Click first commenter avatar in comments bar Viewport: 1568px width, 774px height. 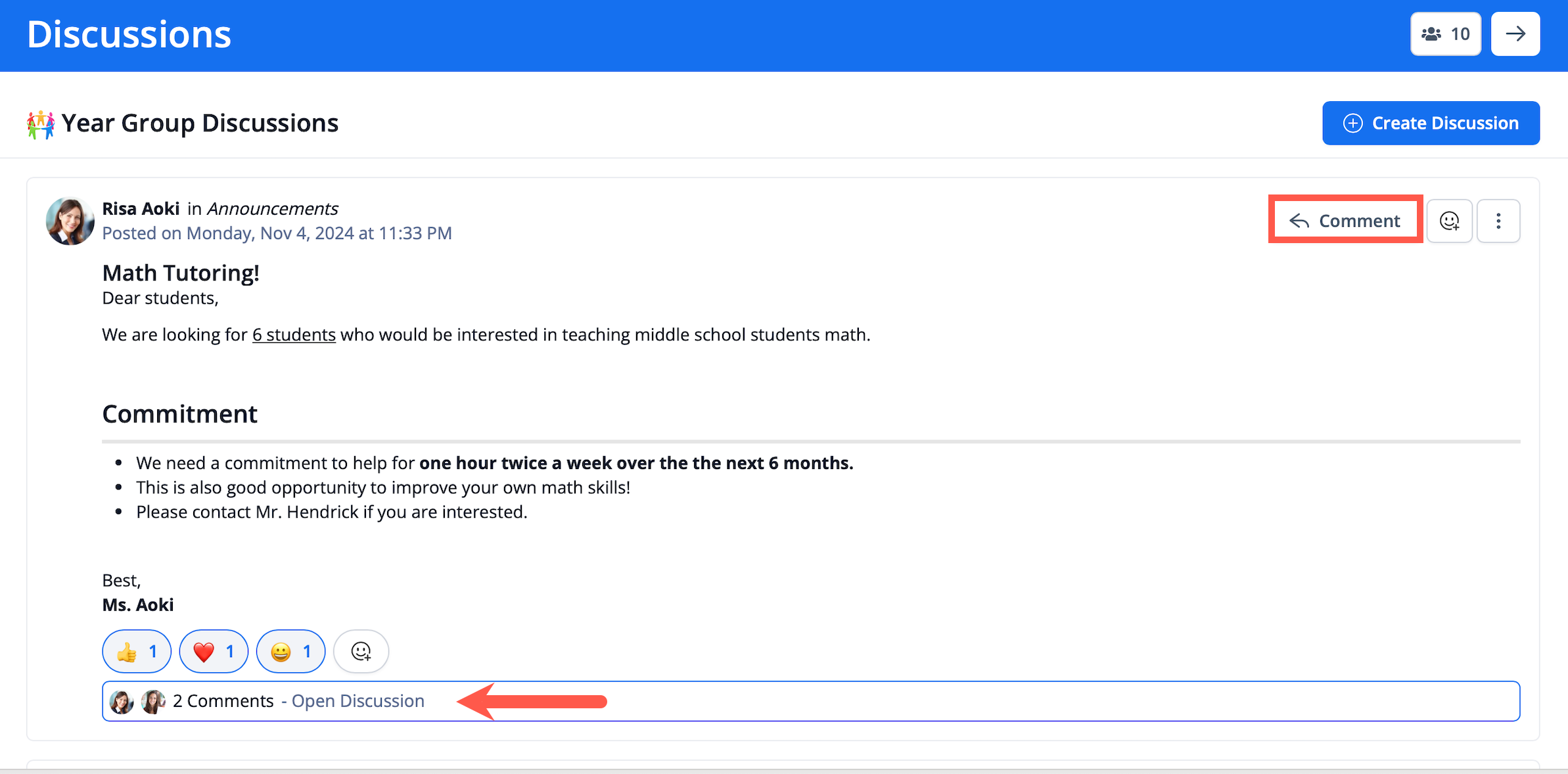[122, 702]
